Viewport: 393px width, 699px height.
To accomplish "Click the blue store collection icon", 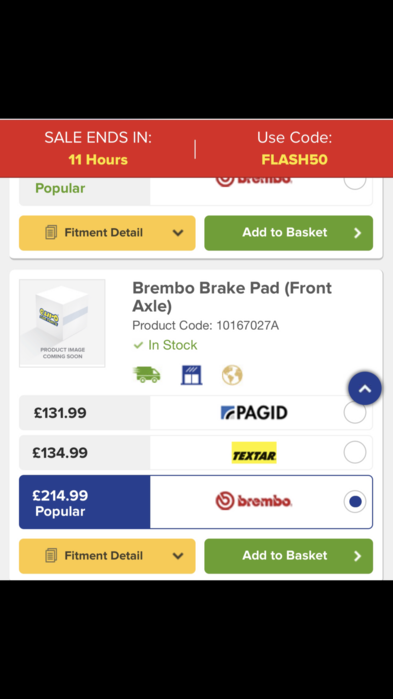I will click(192, 375).
